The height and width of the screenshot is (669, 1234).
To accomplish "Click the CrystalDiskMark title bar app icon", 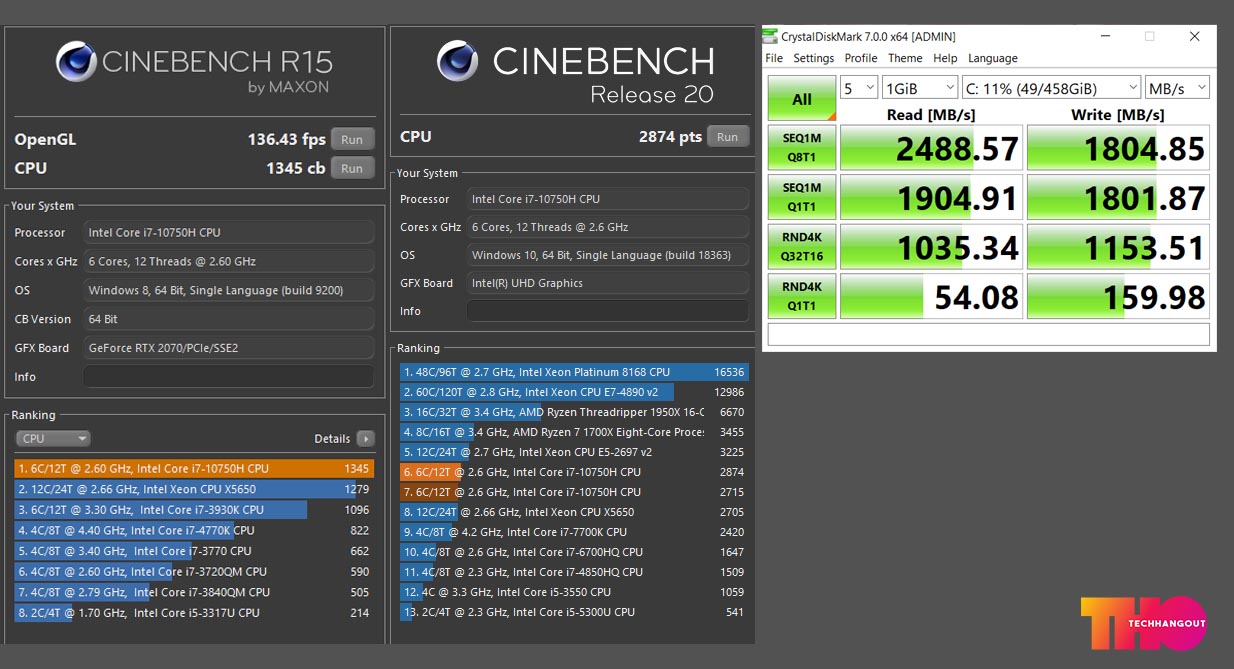I will pos(769,37).
